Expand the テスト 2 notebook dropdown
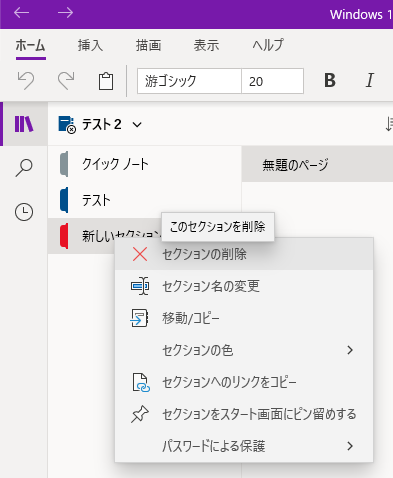The width and height of the screenshot is (393, 478). click(137, 125)
